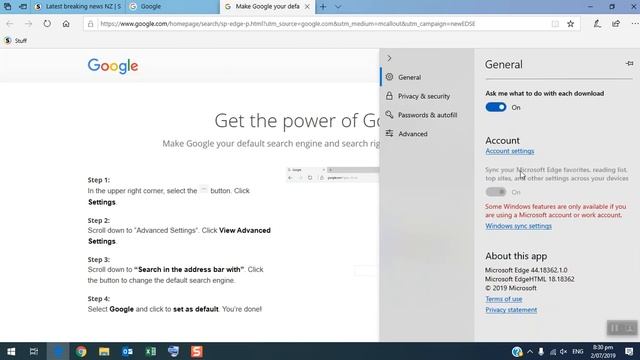Screen dimensions: 640x360
Task: Open the Home page
Action: tap(66, 24)
